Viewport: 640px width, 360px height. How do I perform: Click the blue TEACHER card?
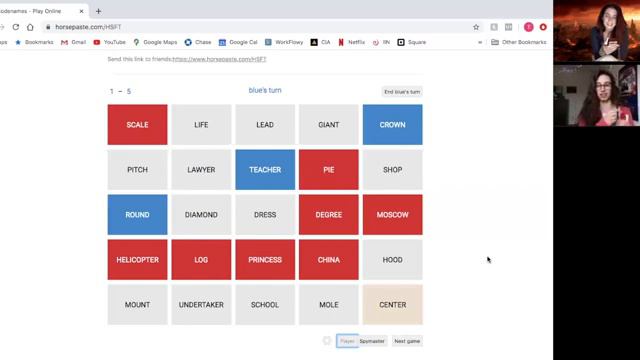(265, 169)
